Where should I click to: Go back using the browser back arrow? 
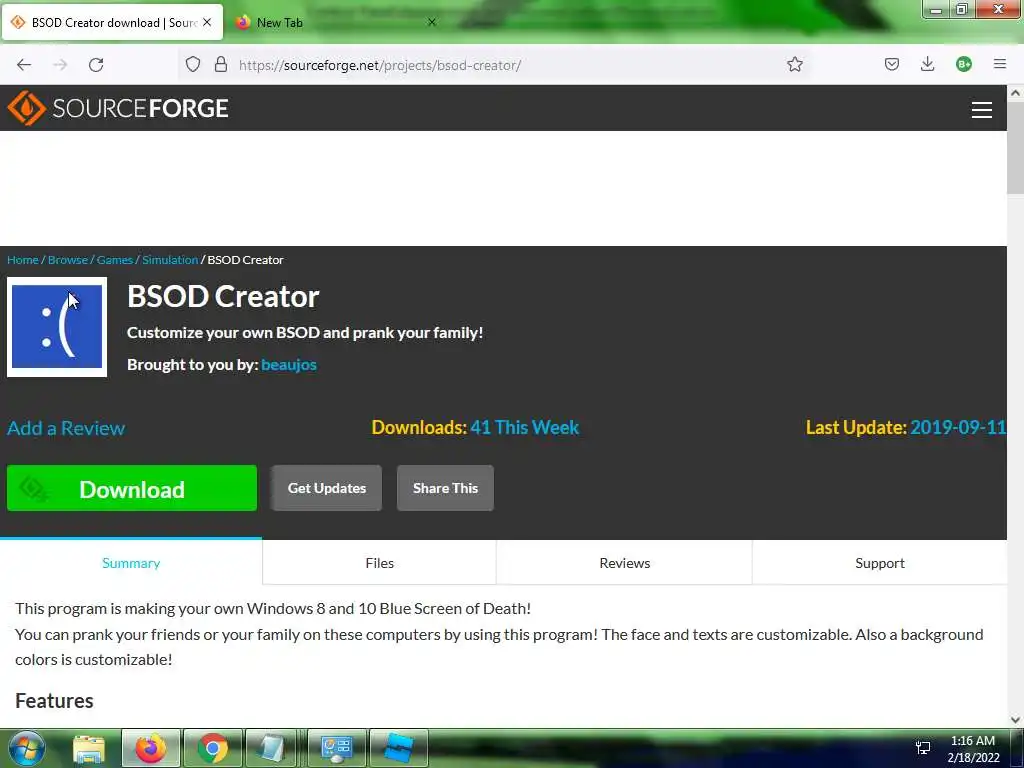[24, 65]
